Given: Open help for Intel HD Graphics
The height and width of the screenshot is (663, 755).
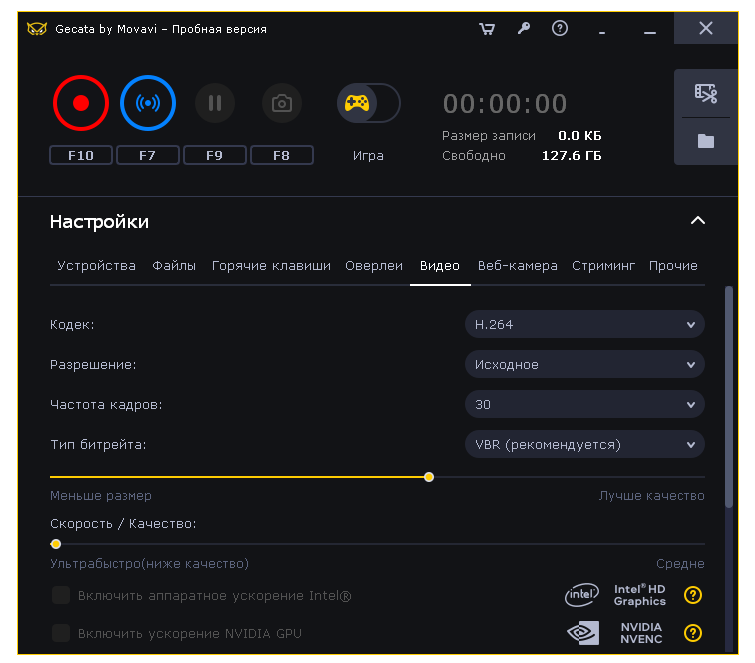Looking at the screenshot, I should point(693,596).
